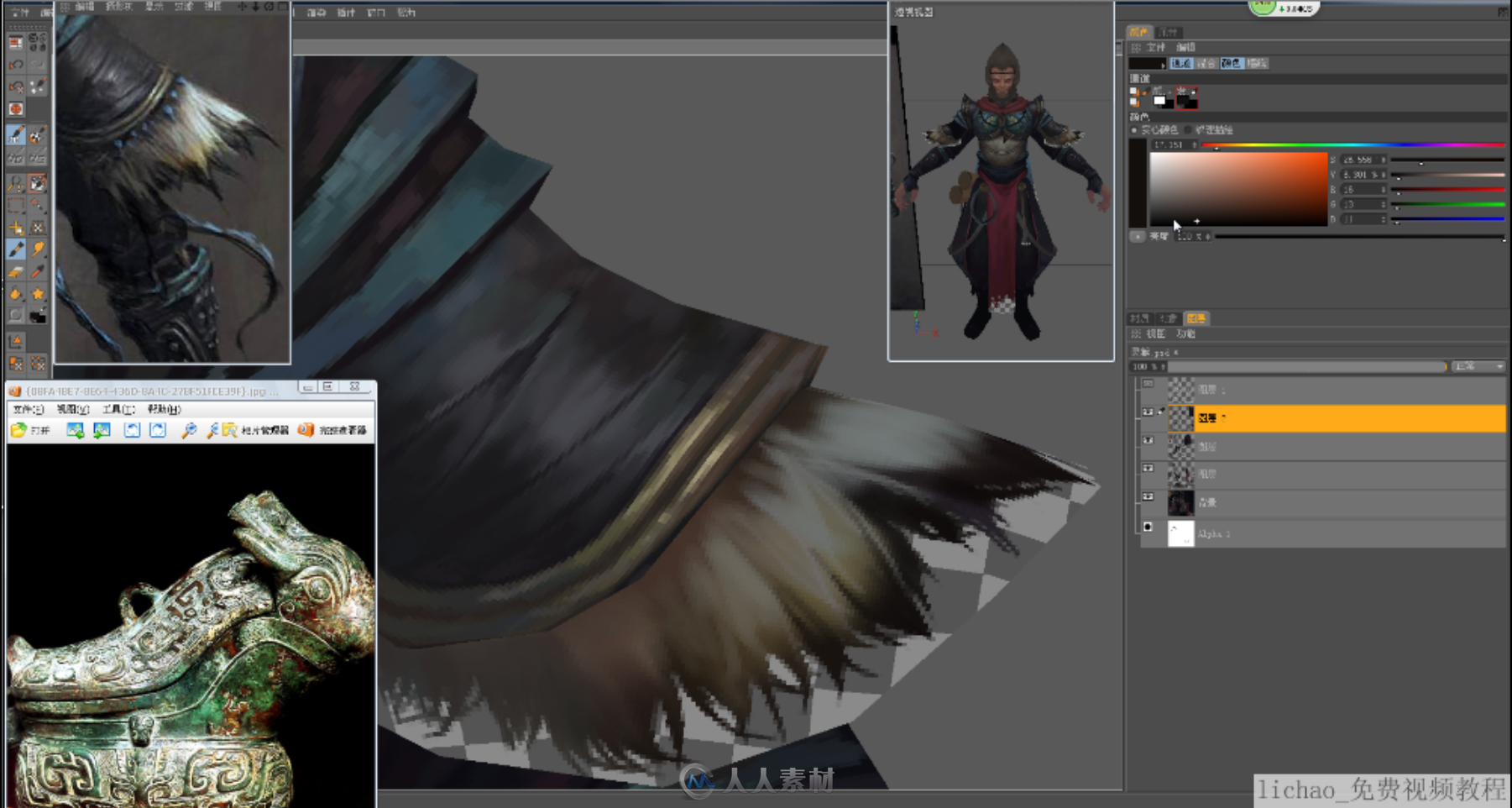The image size is (1512, 808).
Task: Click the rainbow hue slider
Action: [1353, 145]
